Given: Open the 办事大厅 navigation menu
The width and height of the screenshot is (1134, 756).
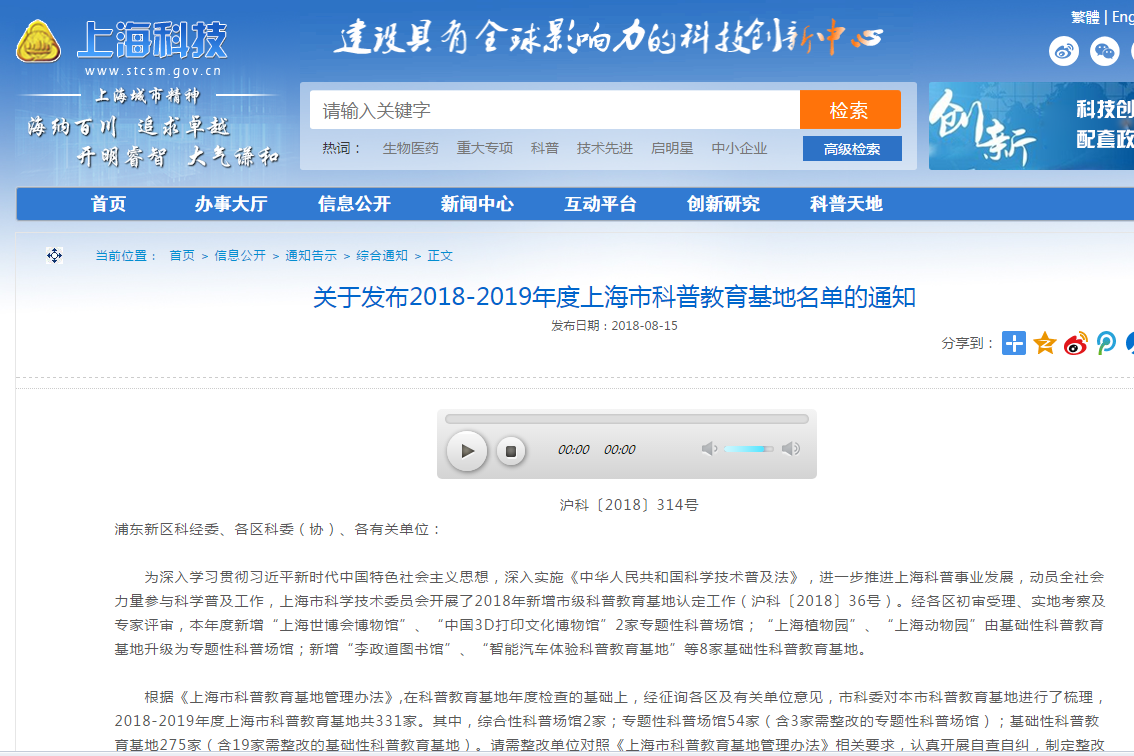Looking at the screenshot, I should point(231,204).
